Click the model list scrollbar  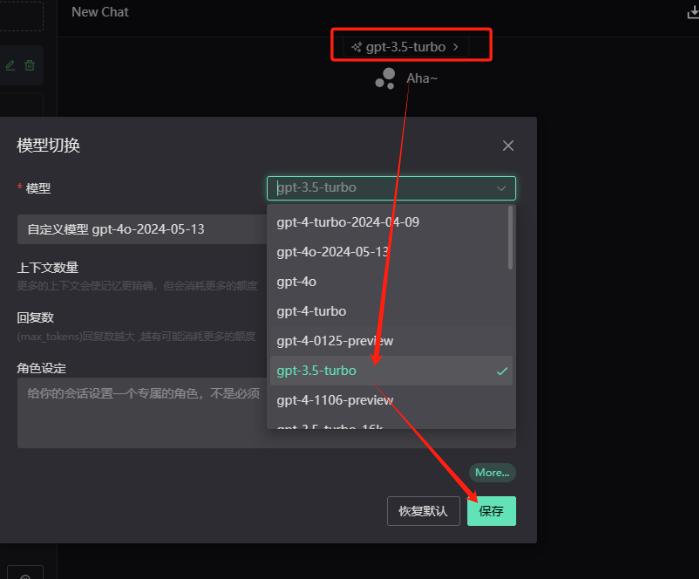(x=511, y=238)
